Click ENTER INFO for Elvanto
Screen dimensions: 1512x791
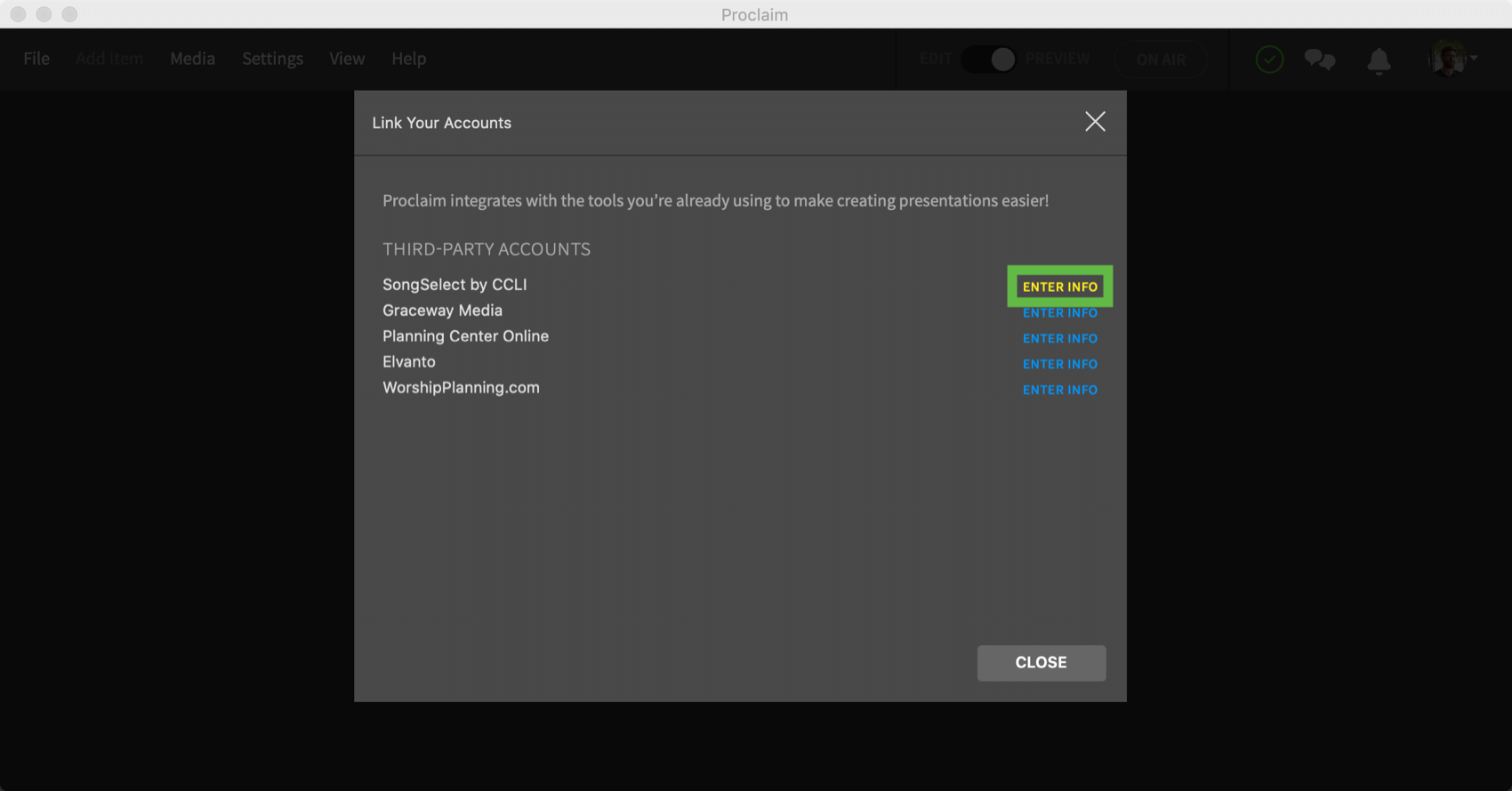pyautogui.click(x=1059, y=365)
